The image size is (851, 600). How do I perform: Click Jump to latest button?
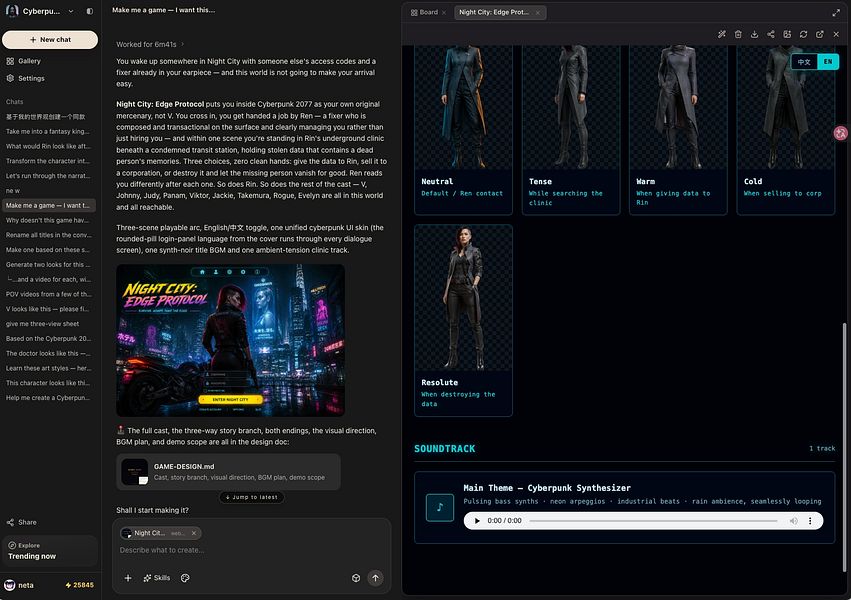[x=251, y=497]
